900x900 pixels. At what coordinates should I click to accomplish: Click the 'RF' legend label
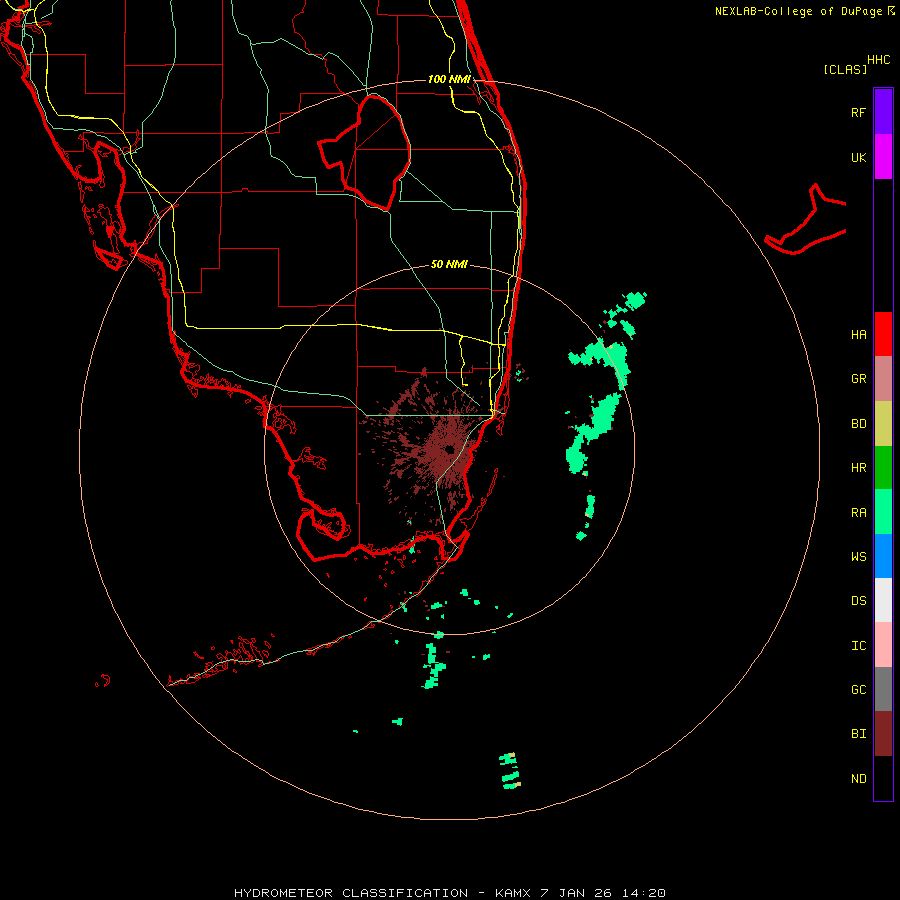click(x=858, y=112)
